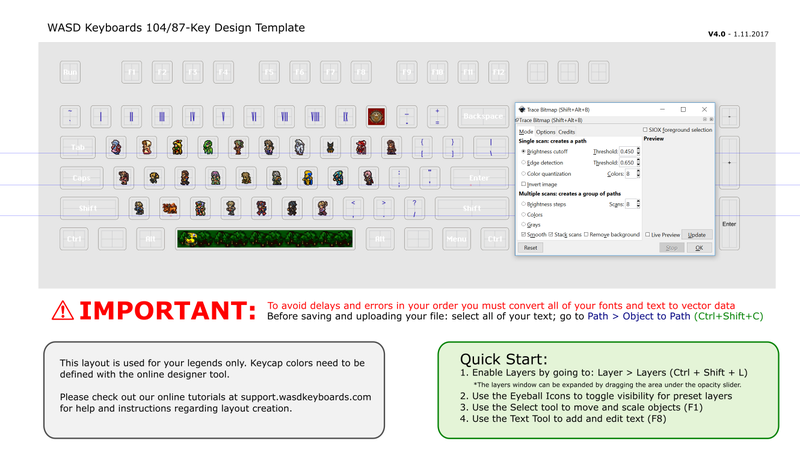This screenshot has width=800, height=450.
Task: Switch to the Mode tab
Action: point(526,132)
